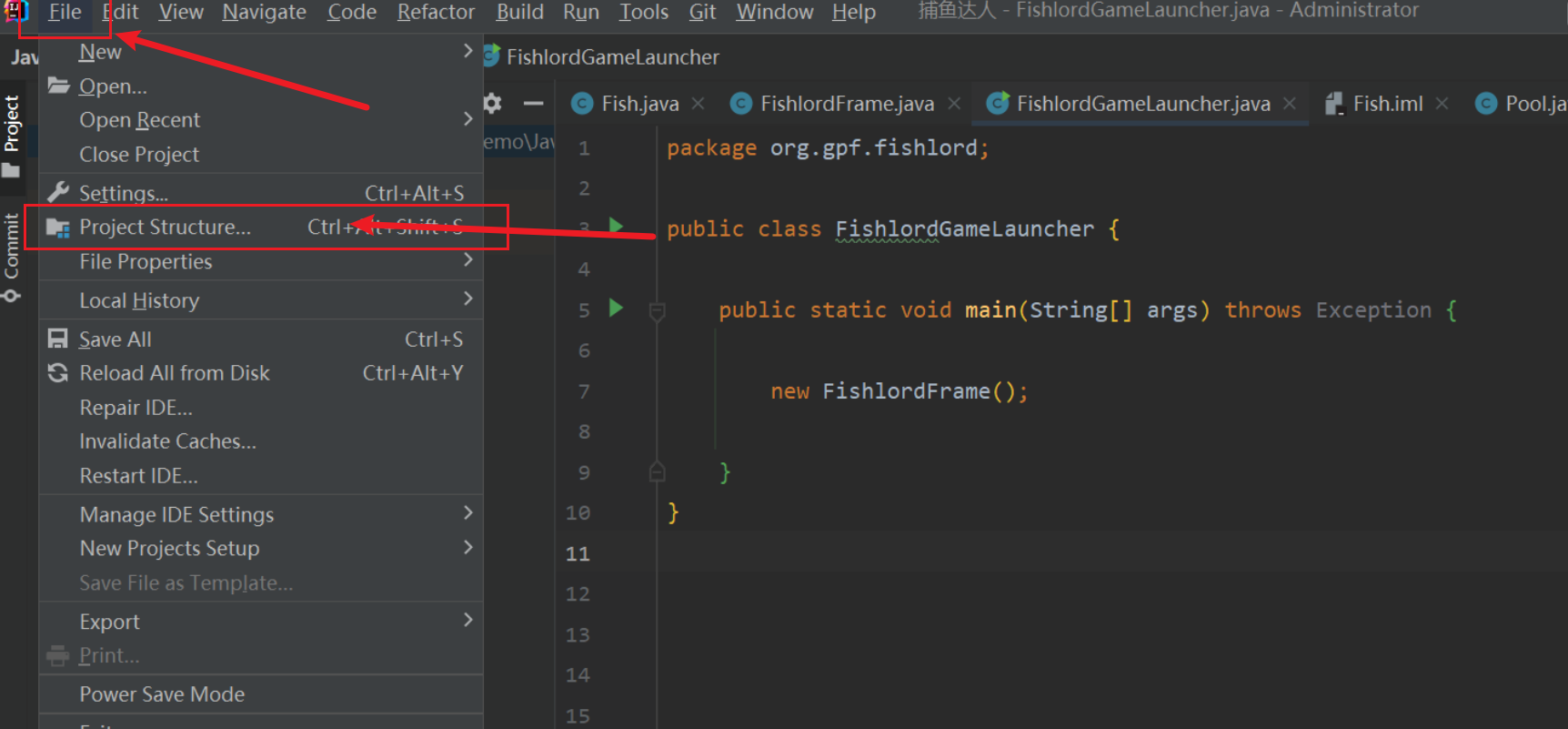Expand the New Projects Setup submenu arrow
Viewport: 1568px width, 729px height.
[x=467, y=547]
